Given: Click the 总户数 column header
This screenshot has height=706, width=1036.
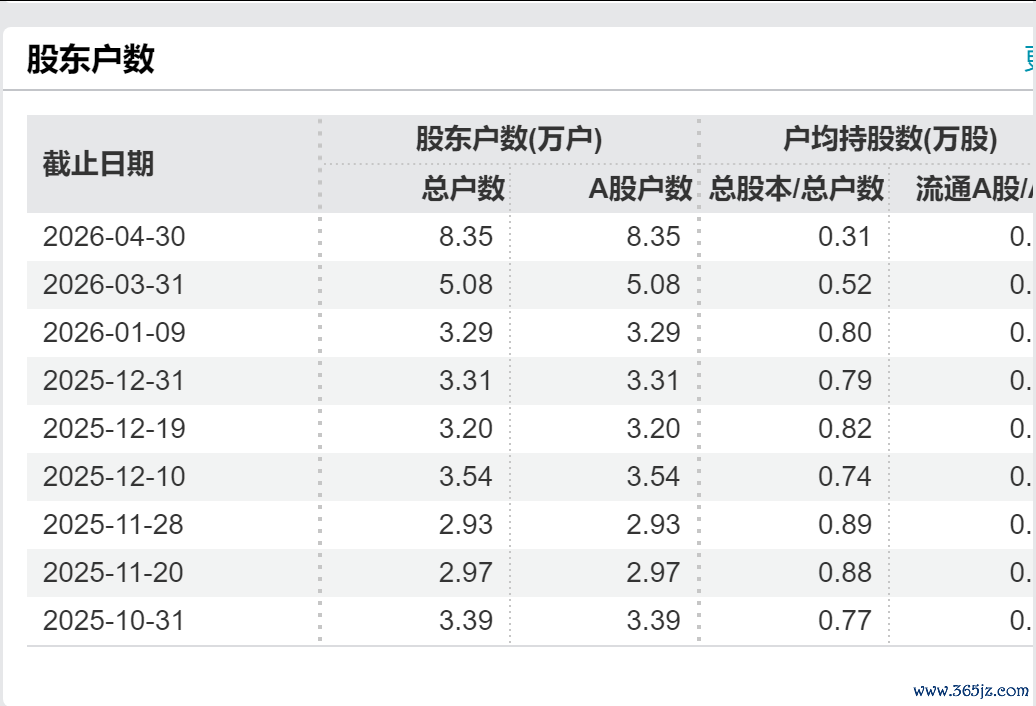Looking at the screenshot, I should coord(463,189).
